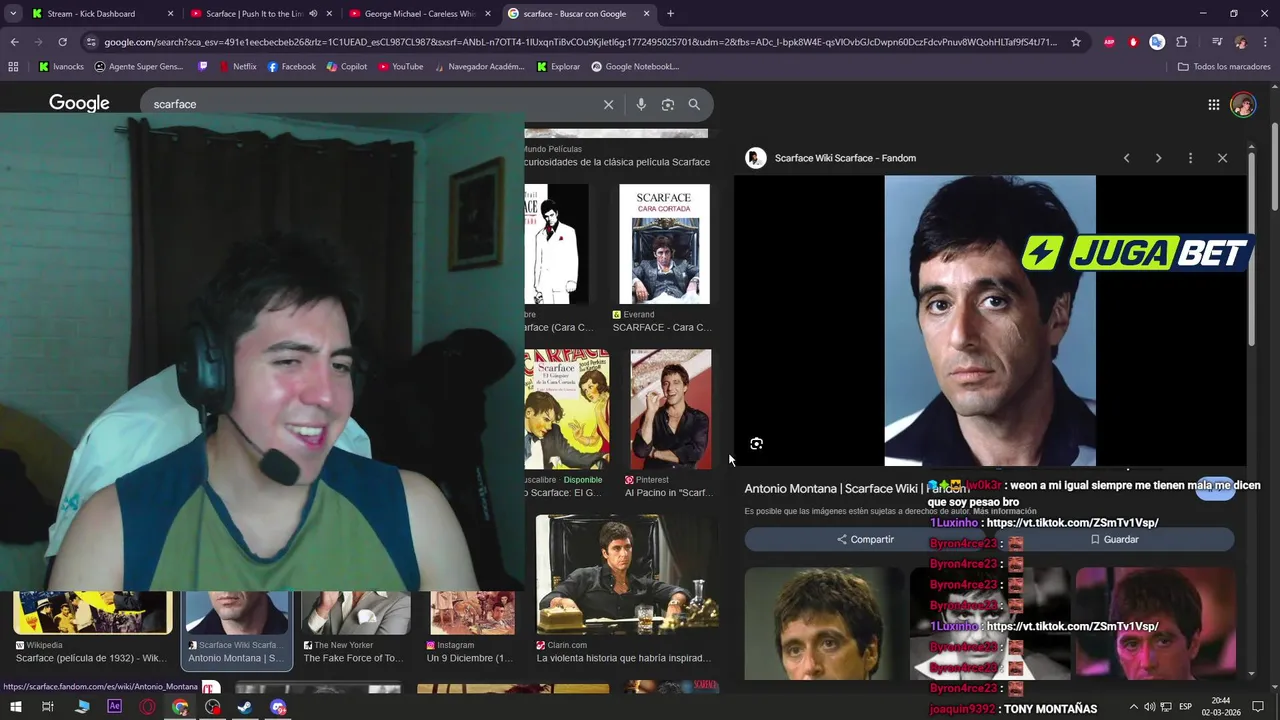Open the Navegador Académ... bookmark
This screenshot has width=1280, height=720.
point(479,67)
